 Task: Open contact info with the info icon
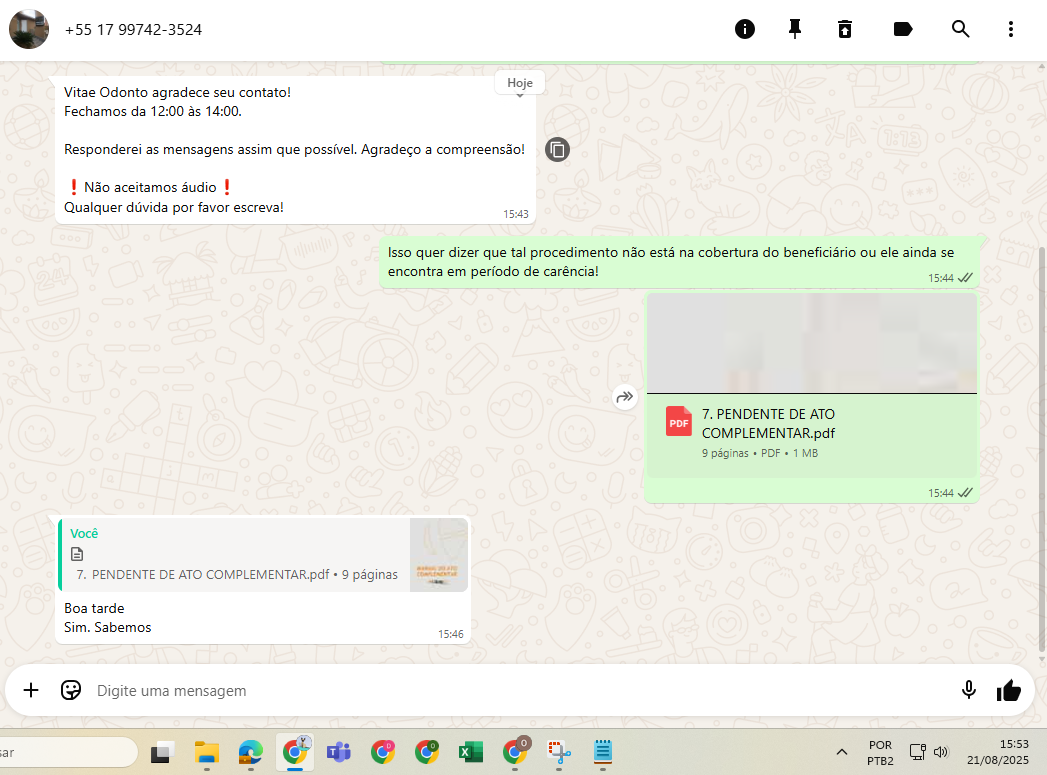coord(745,29)
